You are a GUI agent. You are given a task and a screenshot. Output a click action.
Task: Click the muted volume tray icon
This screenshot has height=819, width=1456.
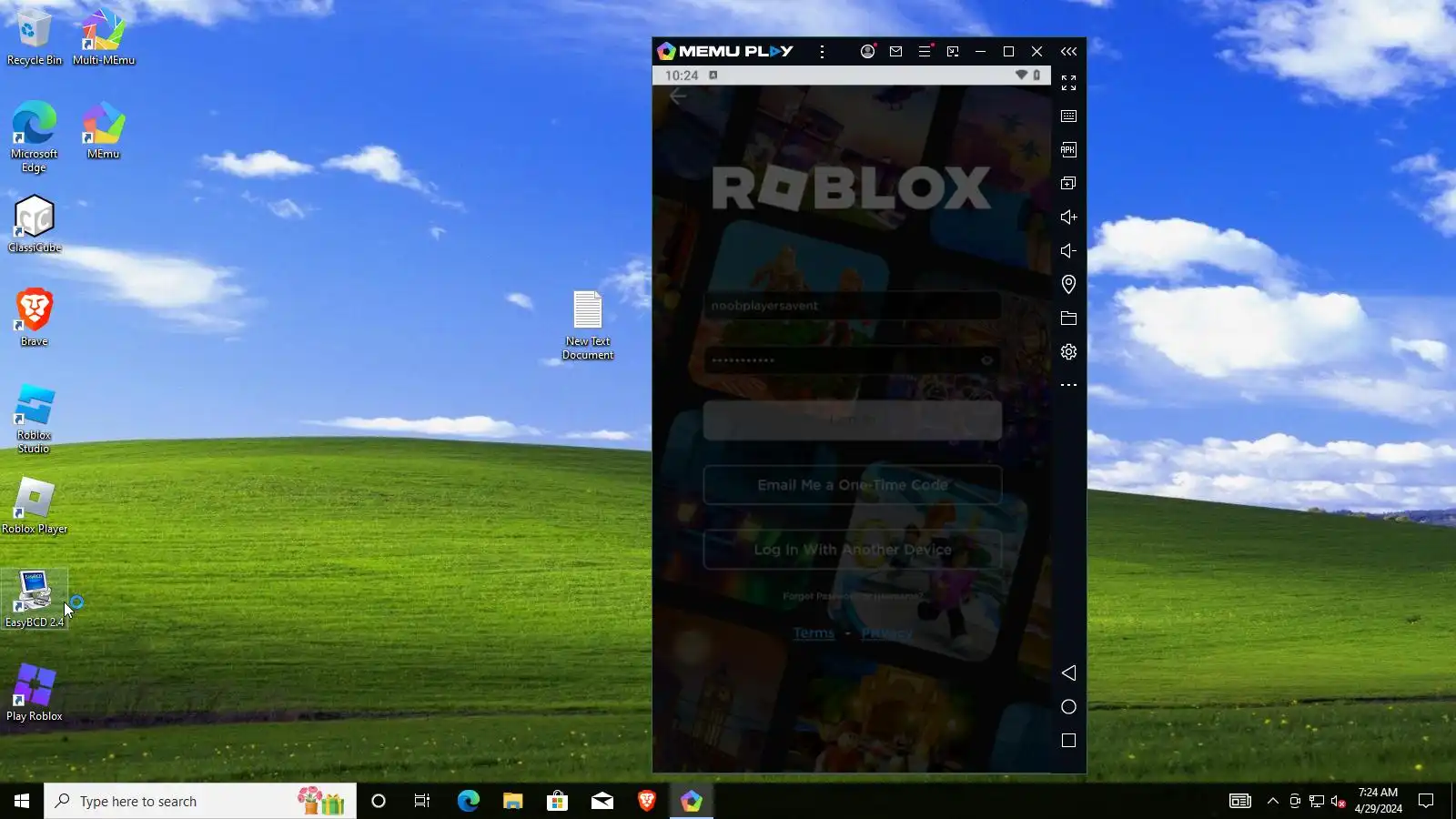(1339, 801)
